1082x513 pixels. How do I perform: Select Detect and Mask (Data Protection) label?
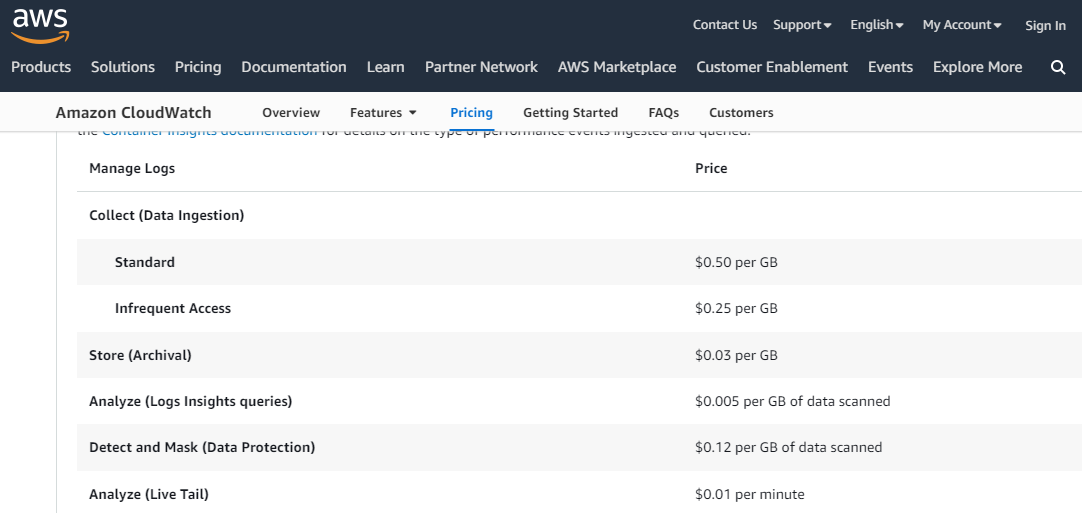(x=202, y=447)
